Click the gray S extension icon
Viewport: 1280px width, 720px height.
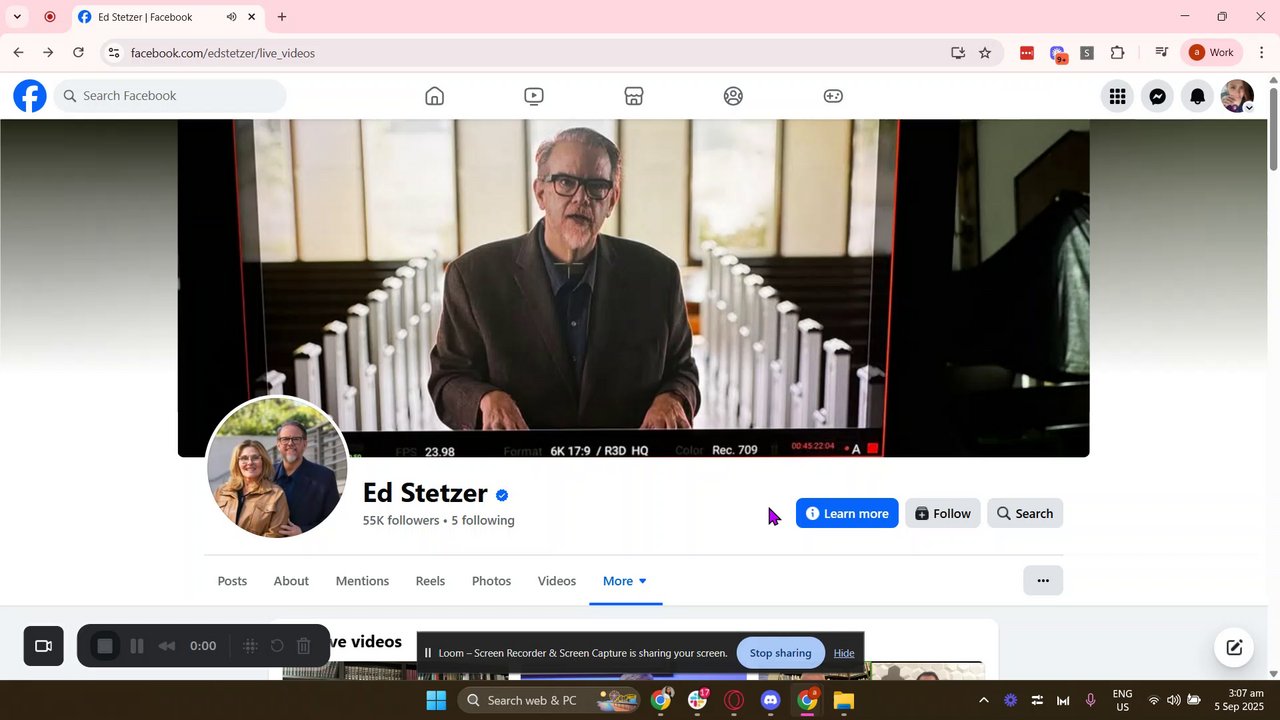(x=1087, y=53)
